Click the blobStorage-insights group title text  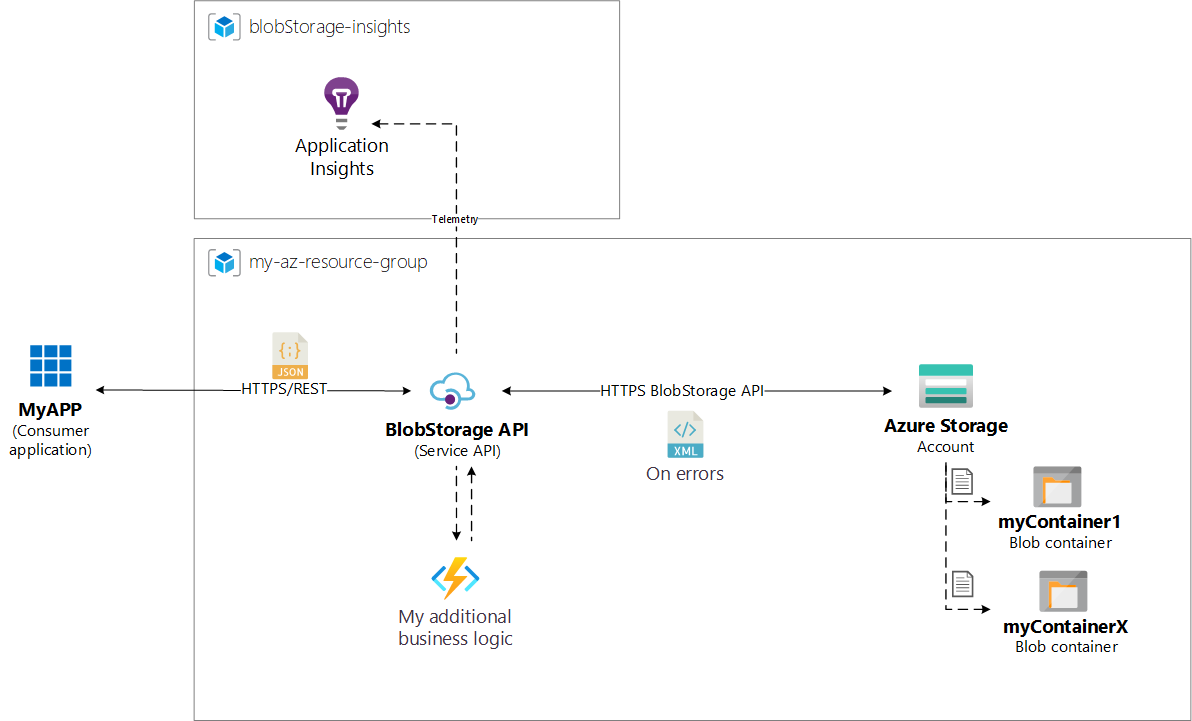tap(329, 27)
